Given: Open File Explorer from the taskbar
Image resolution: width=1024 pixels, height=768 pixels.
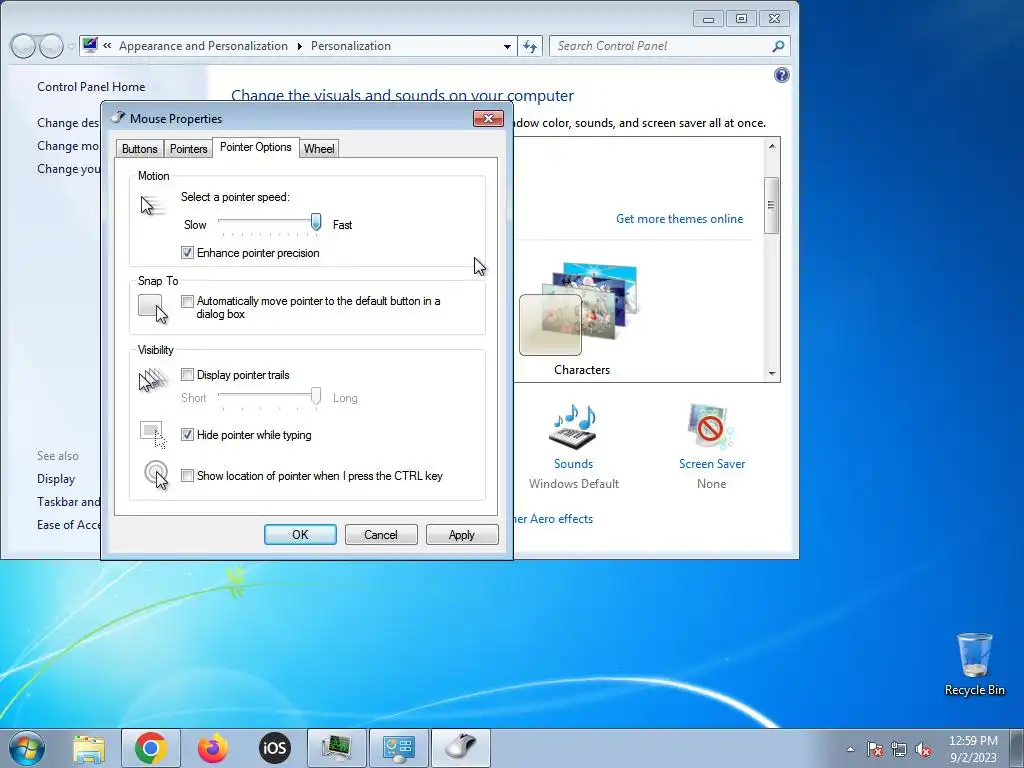Looking at the screenshot, I should point(89,748).
